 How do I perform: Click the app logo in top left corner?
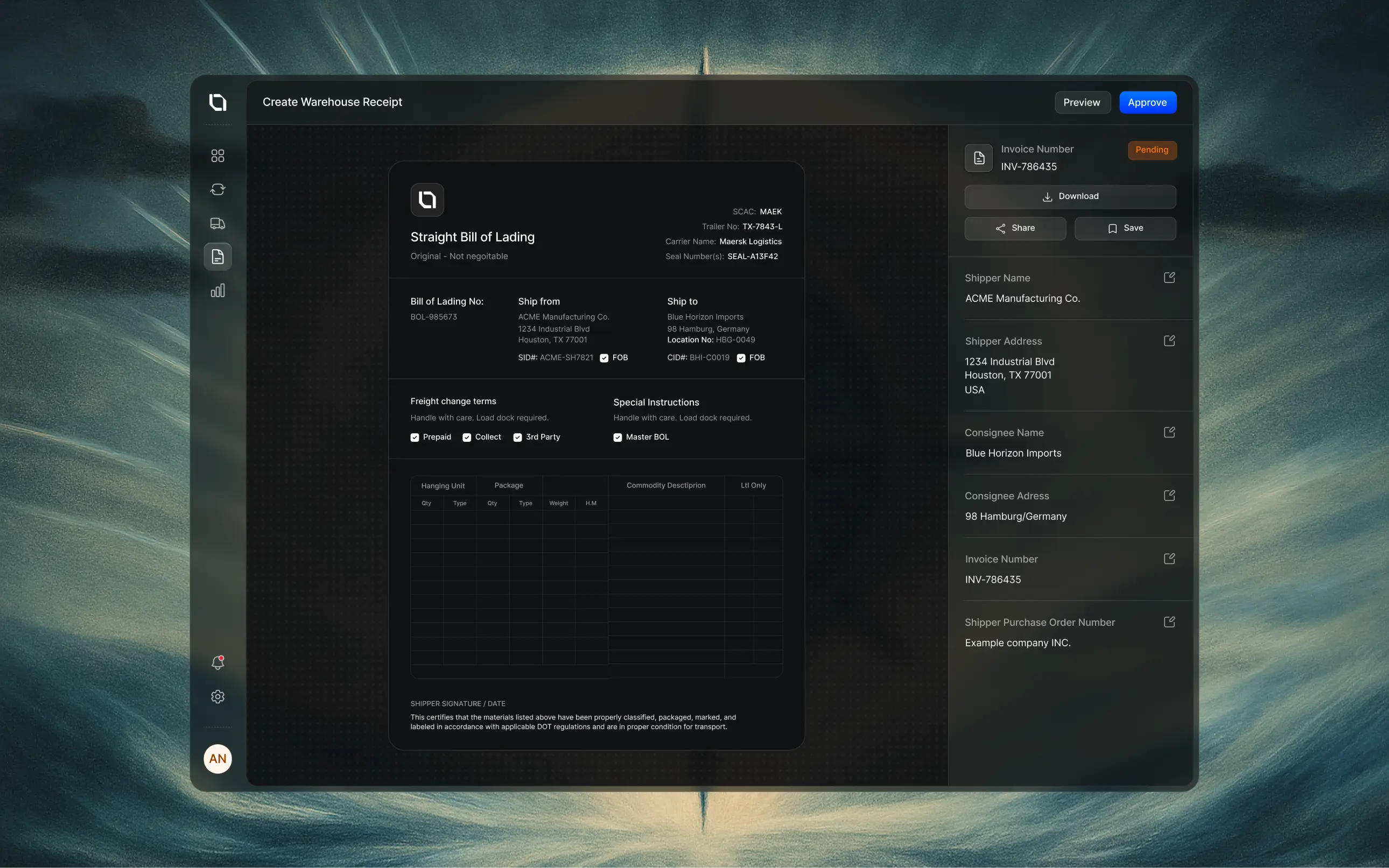tap(218, 102)
